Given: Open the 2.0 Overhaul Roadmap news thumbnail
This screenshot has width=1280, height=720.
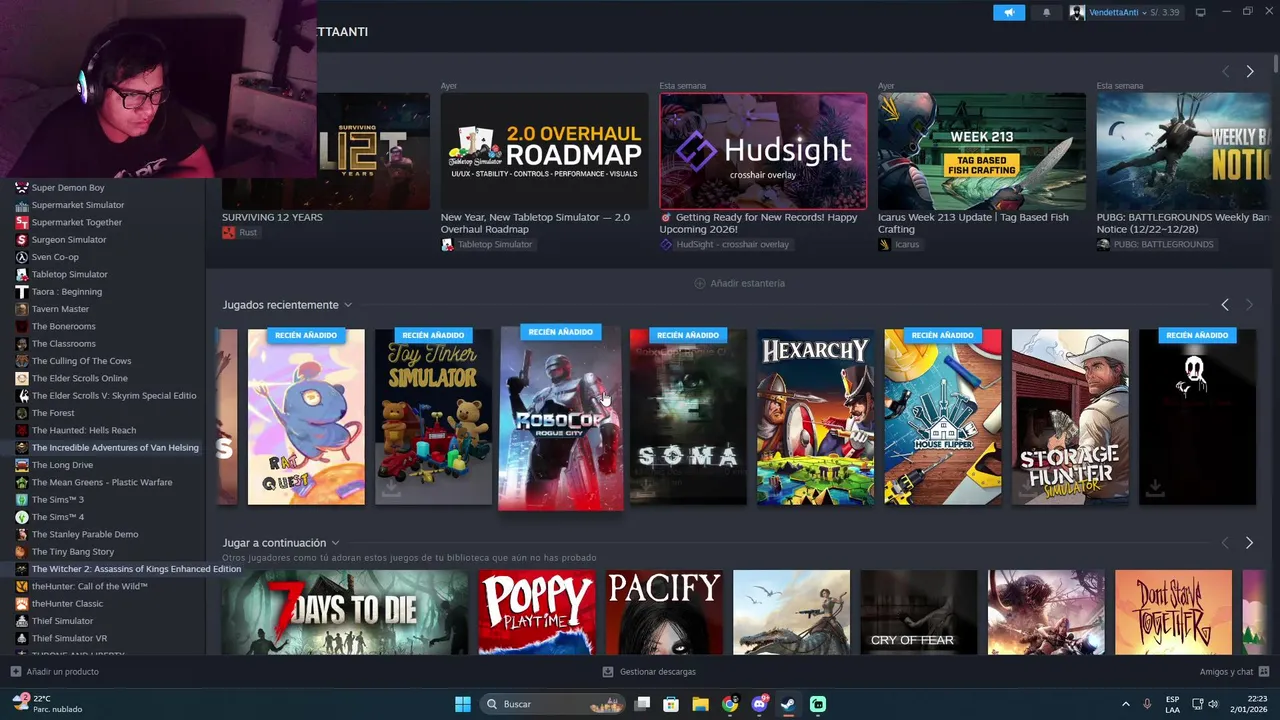Looking at the screenshot, I should pyautogui.click(x=544, y=151).
